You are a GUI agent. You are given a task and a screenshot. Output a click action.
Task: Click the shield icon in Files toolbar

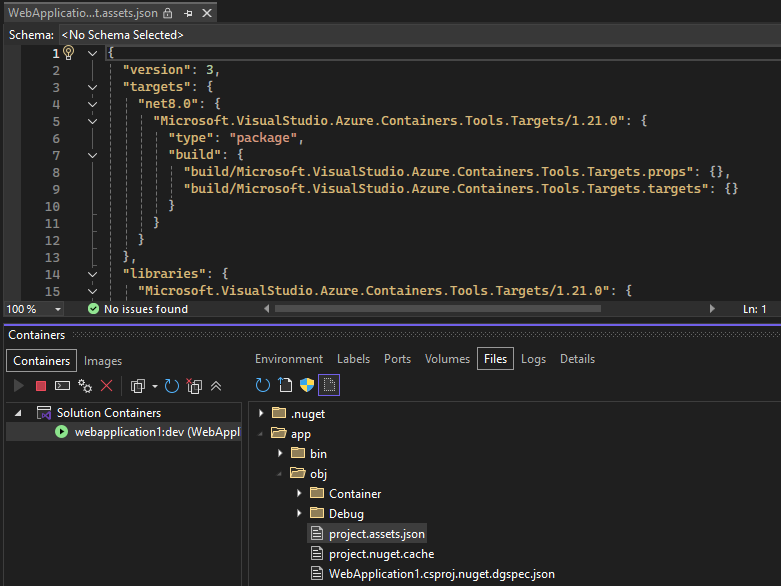(x=307, y=385)
